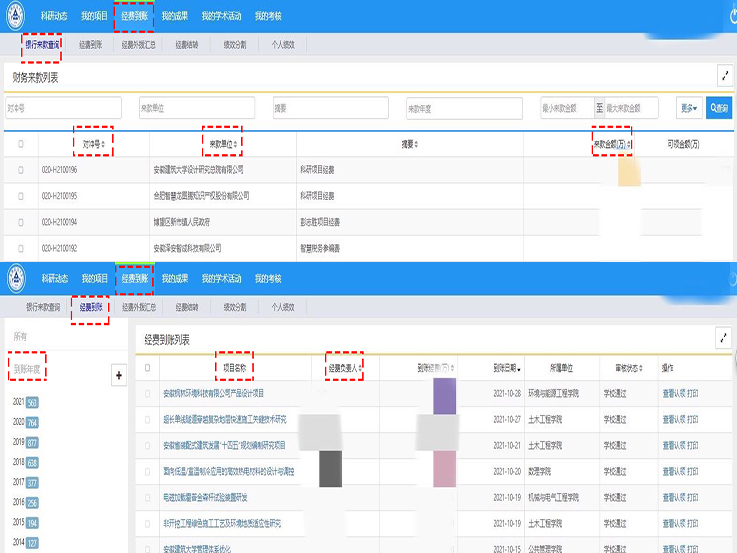Click the blue 查询 search button
Screen dimensions: 737x553
click(719, 108)
